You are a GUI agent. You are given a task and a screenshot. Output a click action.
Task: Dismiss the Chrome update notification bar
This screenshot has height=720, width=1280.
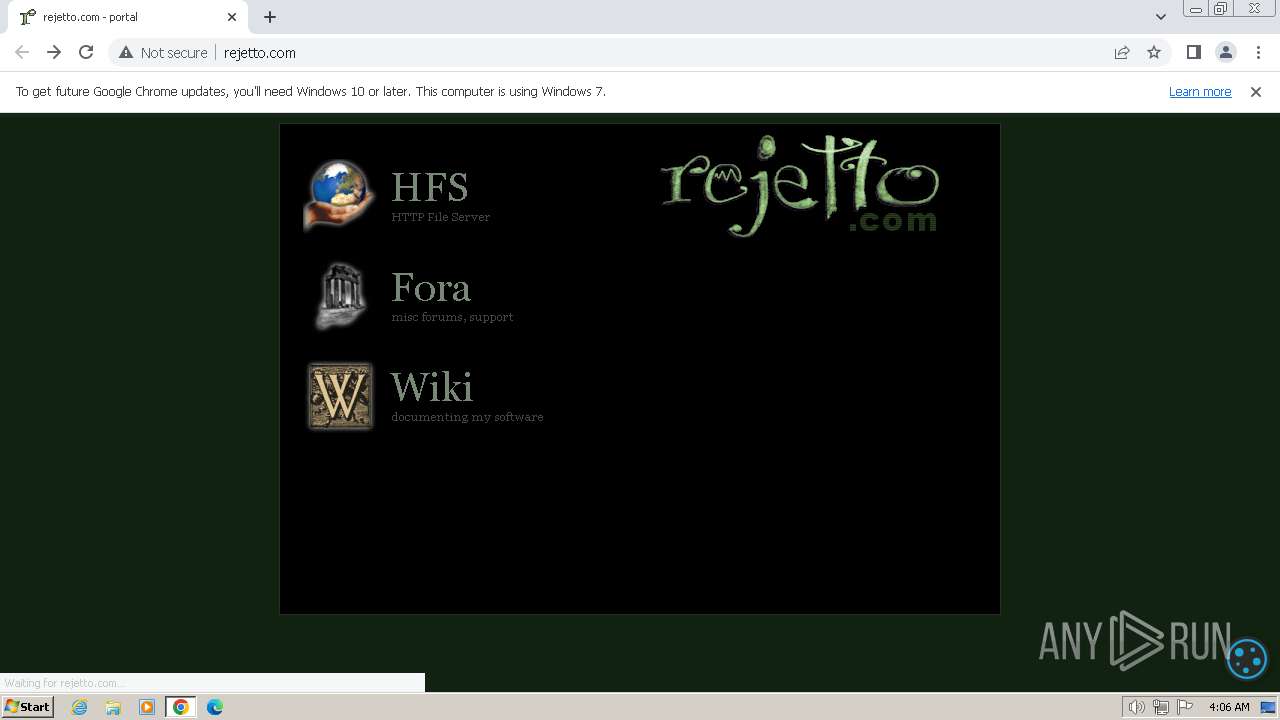[x=1256, y=91]
